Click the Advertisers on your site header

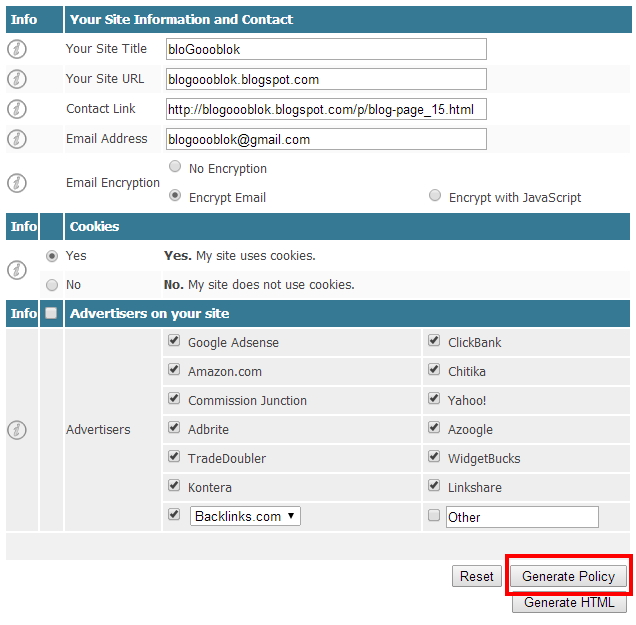click(149, 314)
